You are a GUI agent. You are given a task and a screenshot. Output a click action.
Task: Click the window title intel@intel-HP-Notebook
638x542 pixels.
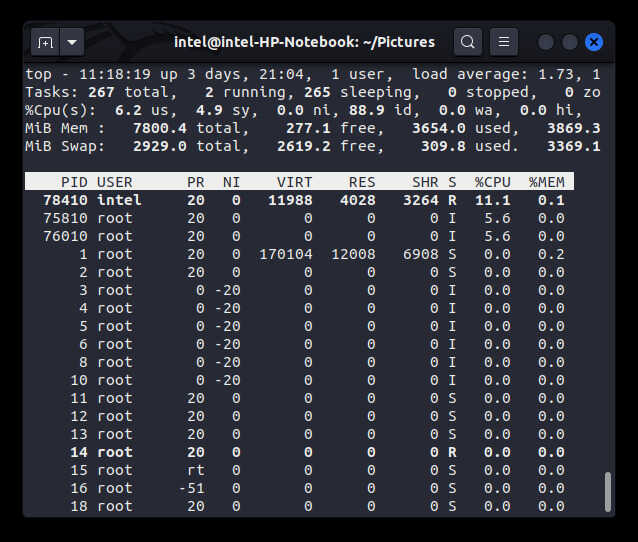(x=304, y=42)
